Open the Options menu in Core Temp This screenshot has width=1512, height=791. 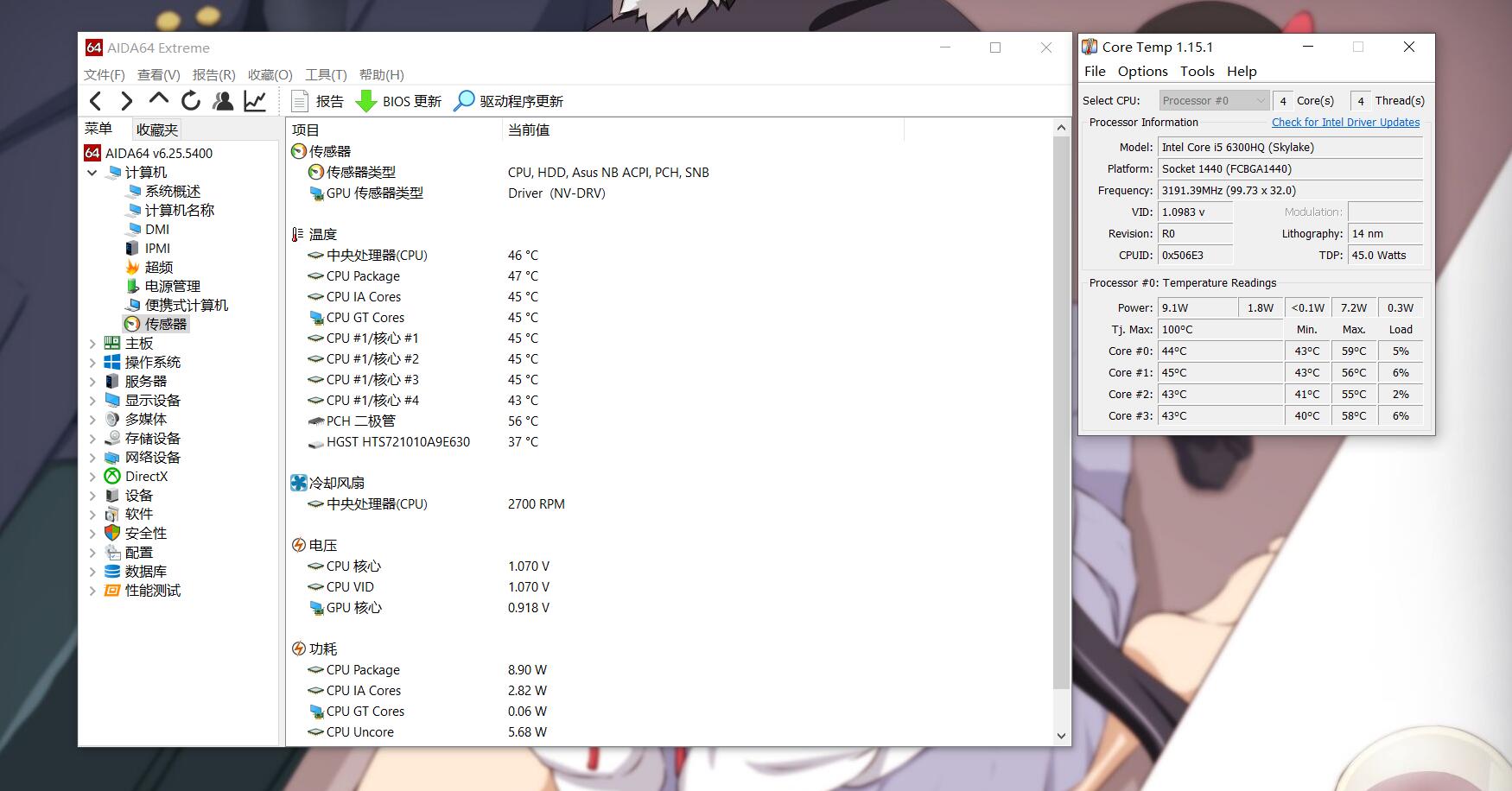[x=1142, y=72]
